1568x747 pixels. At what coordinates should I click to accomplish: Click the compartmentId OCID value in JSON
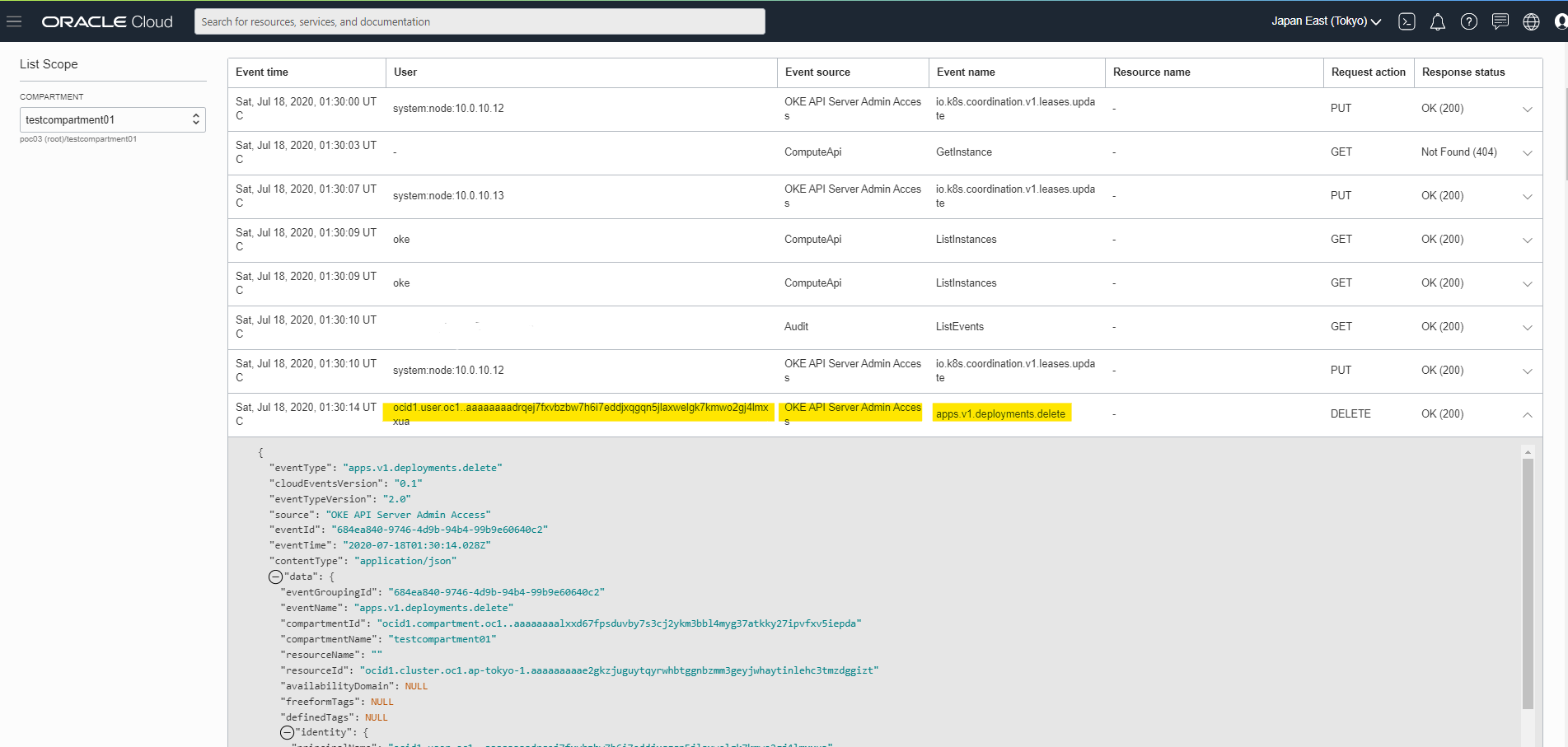[619, 623]
